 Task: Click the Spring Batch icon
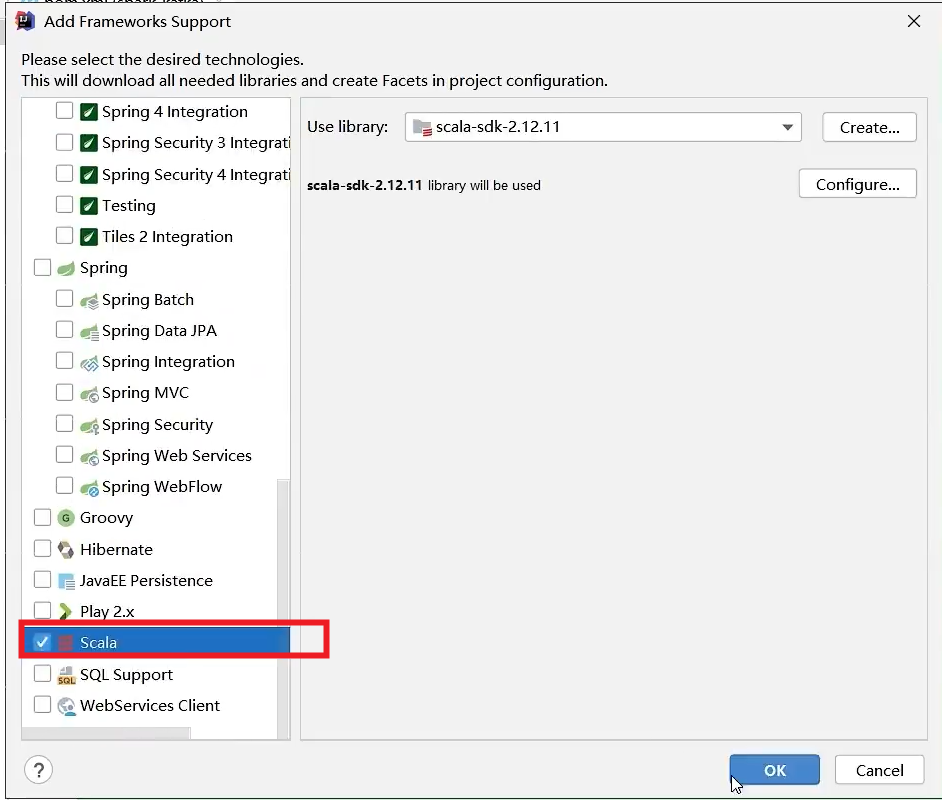tap(89, 300)
